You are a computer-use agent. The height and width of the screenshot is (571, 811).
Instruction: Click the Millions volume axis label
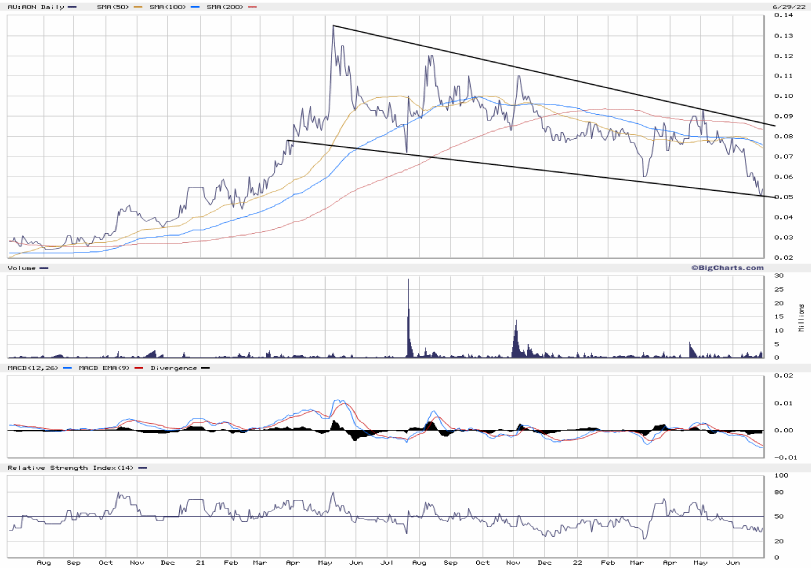point(800,318)
